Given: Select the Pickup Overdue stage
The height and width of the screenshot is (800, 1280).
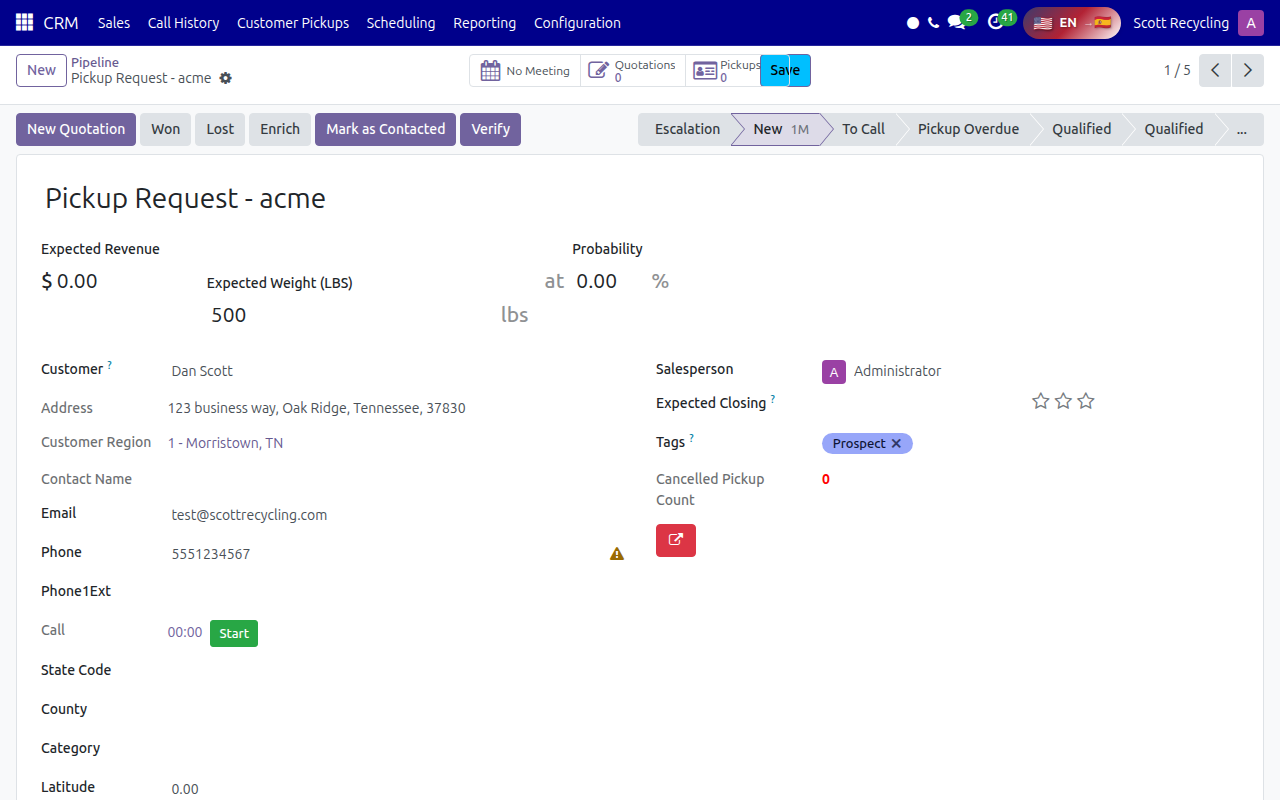Looking at the screenshot, I should click(x=968, y=129).
